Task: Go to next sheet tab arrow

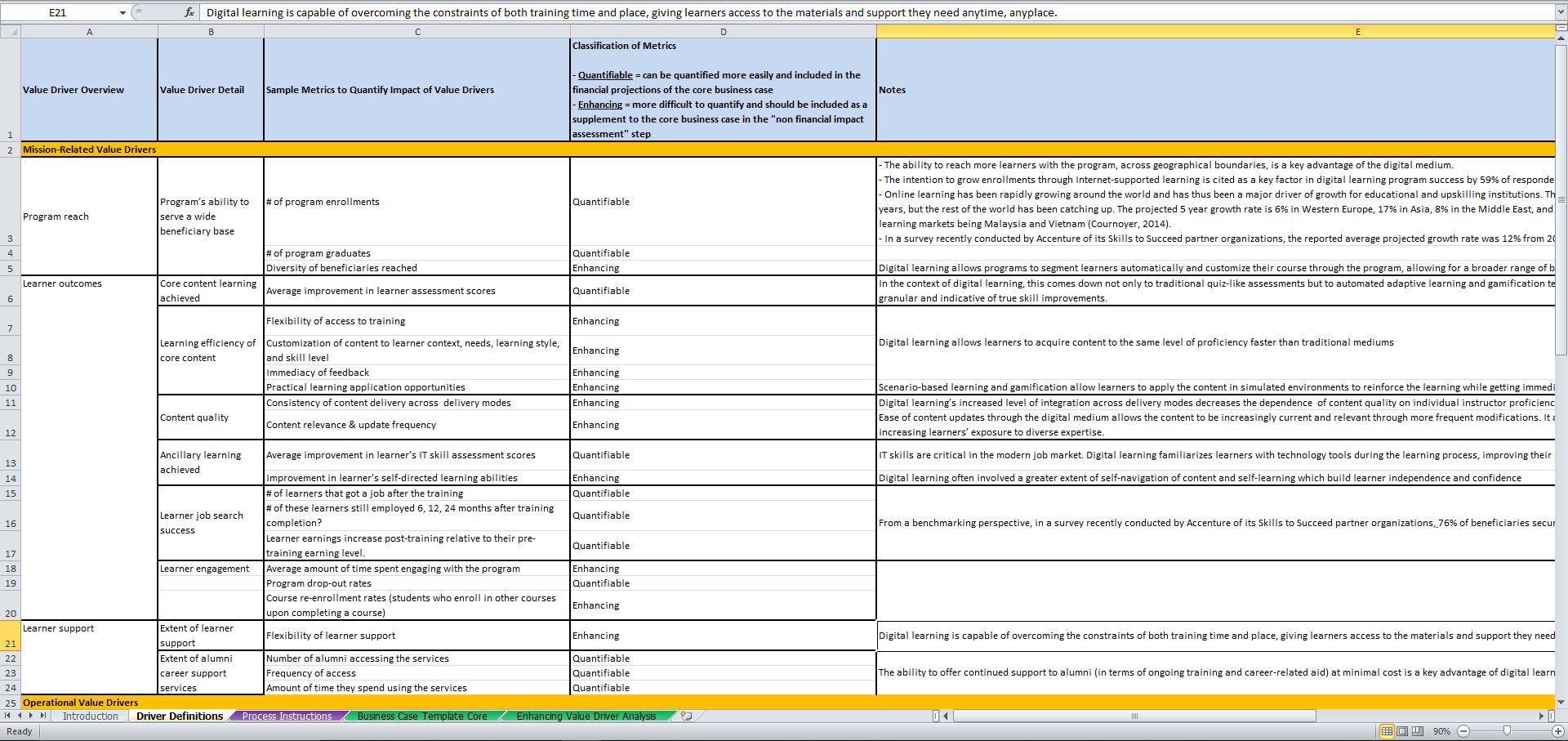Action: 32,716
